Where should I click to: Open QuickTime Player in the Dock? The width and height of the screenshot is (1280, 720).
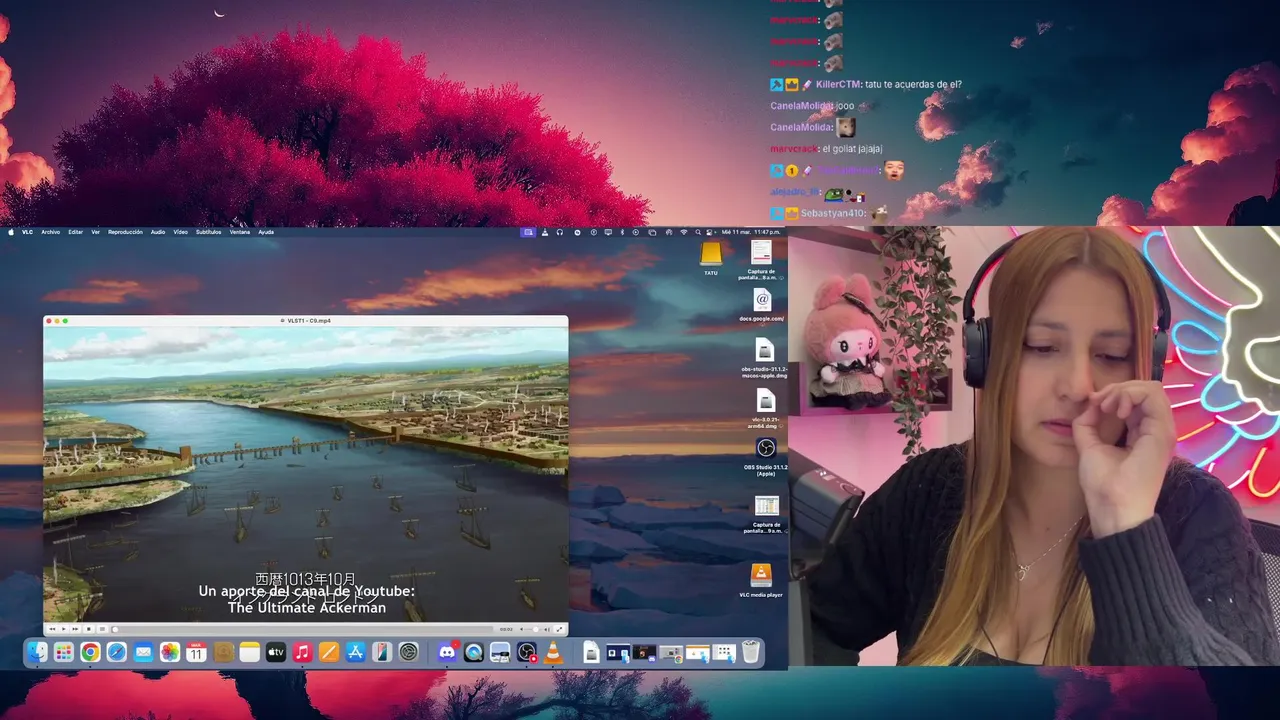point(474,652)
